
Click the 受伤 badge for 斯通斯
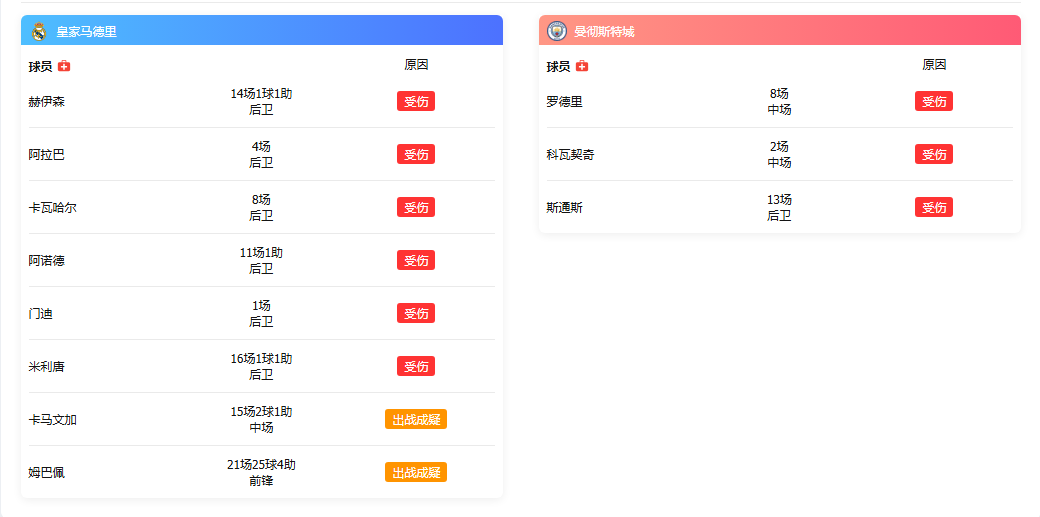934,207
